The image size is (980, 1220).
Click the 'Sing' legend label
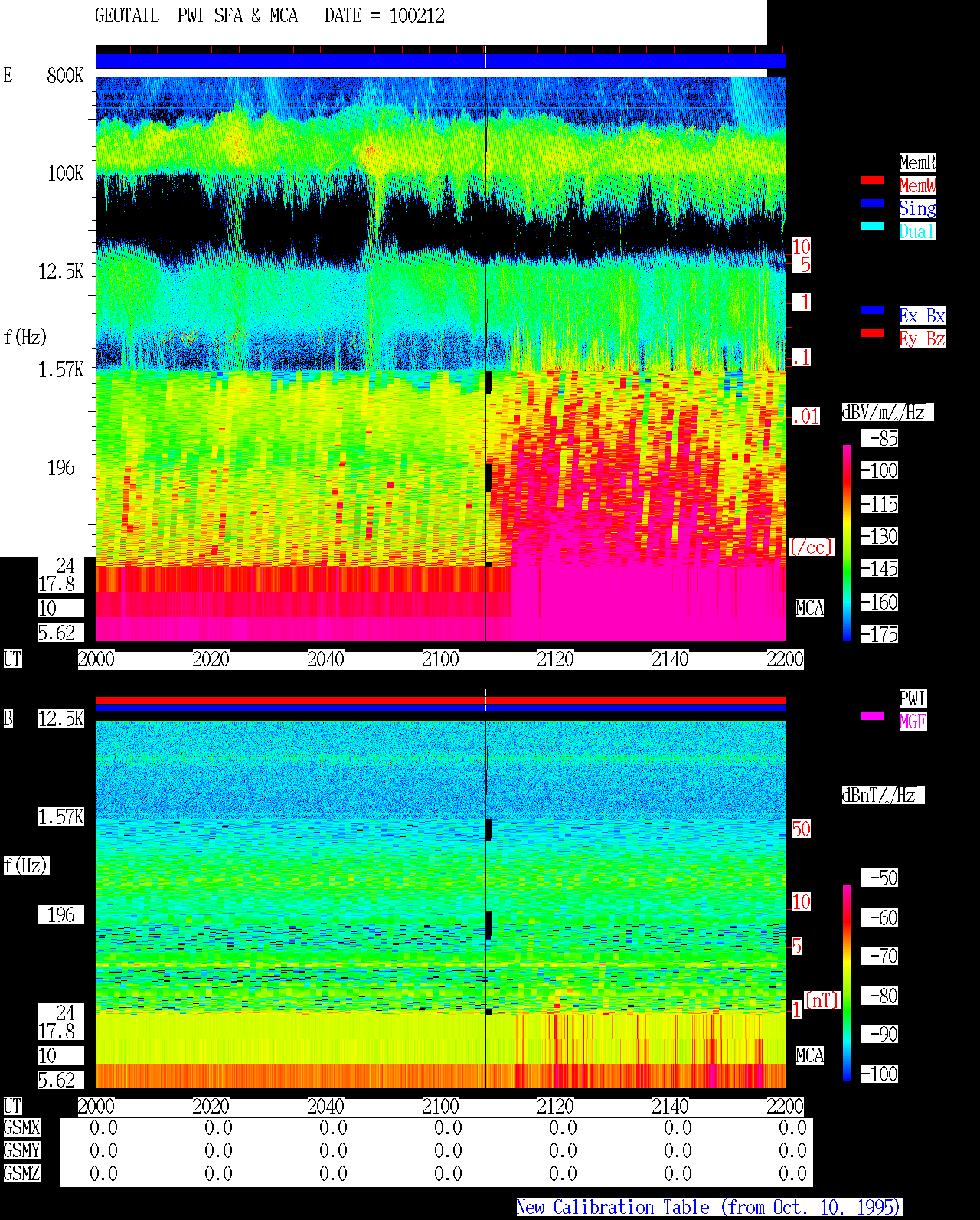click(x=917, y=208)
